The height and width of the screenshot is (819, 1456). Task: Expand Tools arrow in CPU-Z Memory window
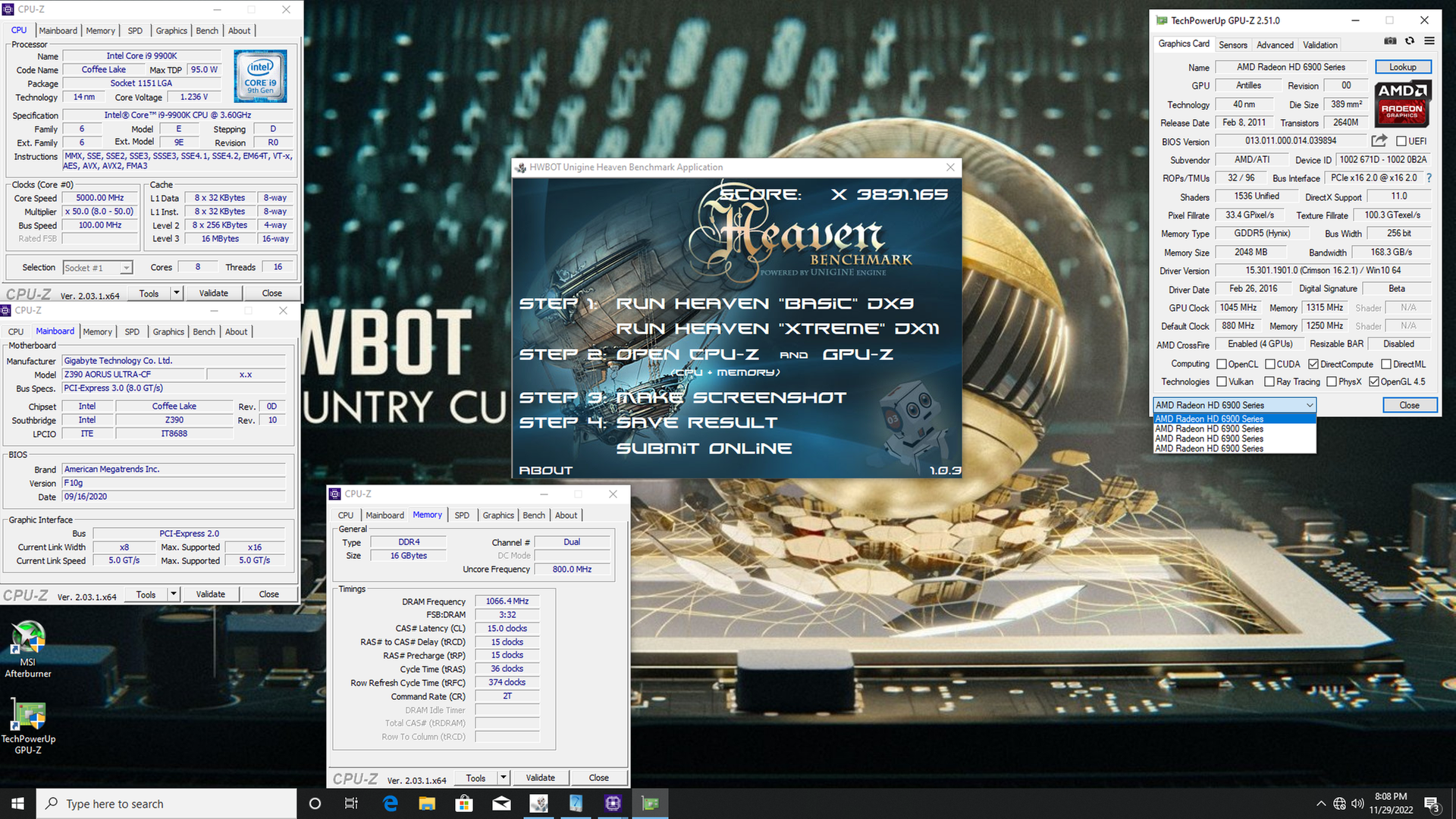[503, 777]
